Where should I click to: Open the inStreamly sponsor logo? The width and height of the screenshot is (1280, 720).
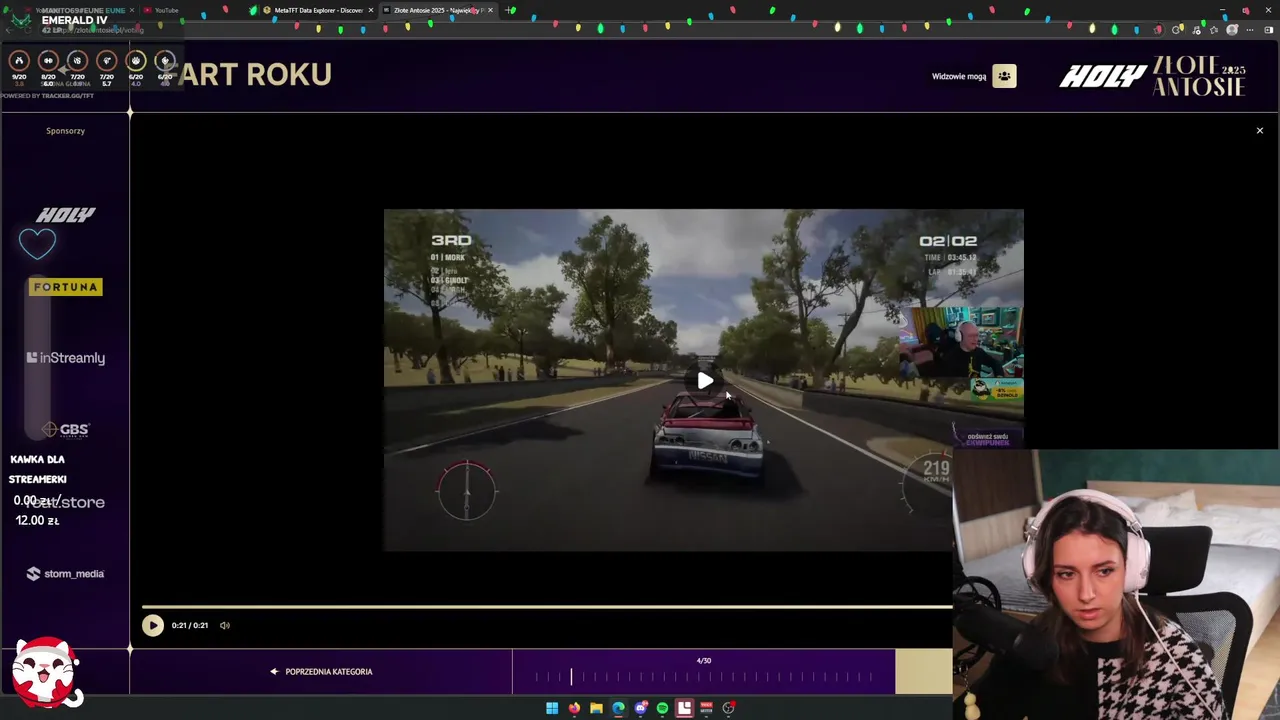66,358
